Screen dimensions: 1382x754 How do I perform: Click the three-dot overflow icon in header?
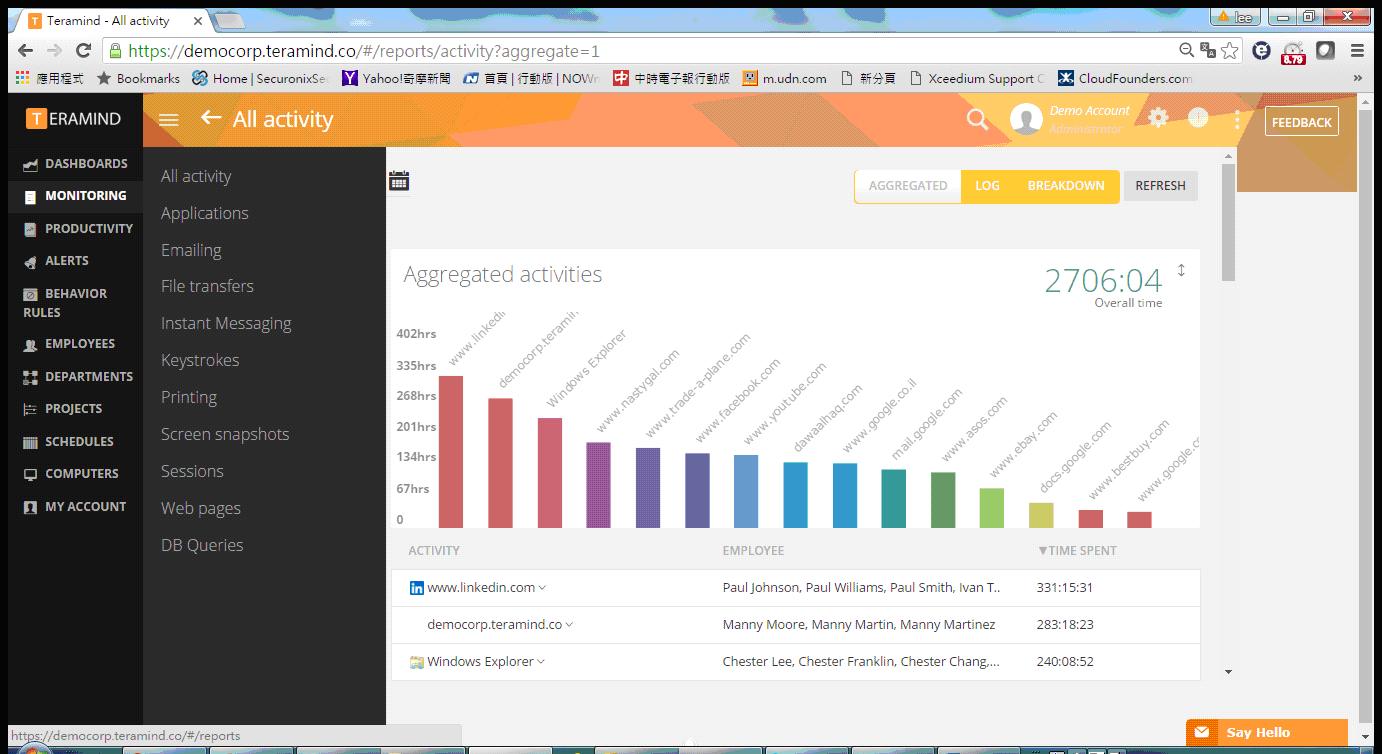pos(1237,118)
